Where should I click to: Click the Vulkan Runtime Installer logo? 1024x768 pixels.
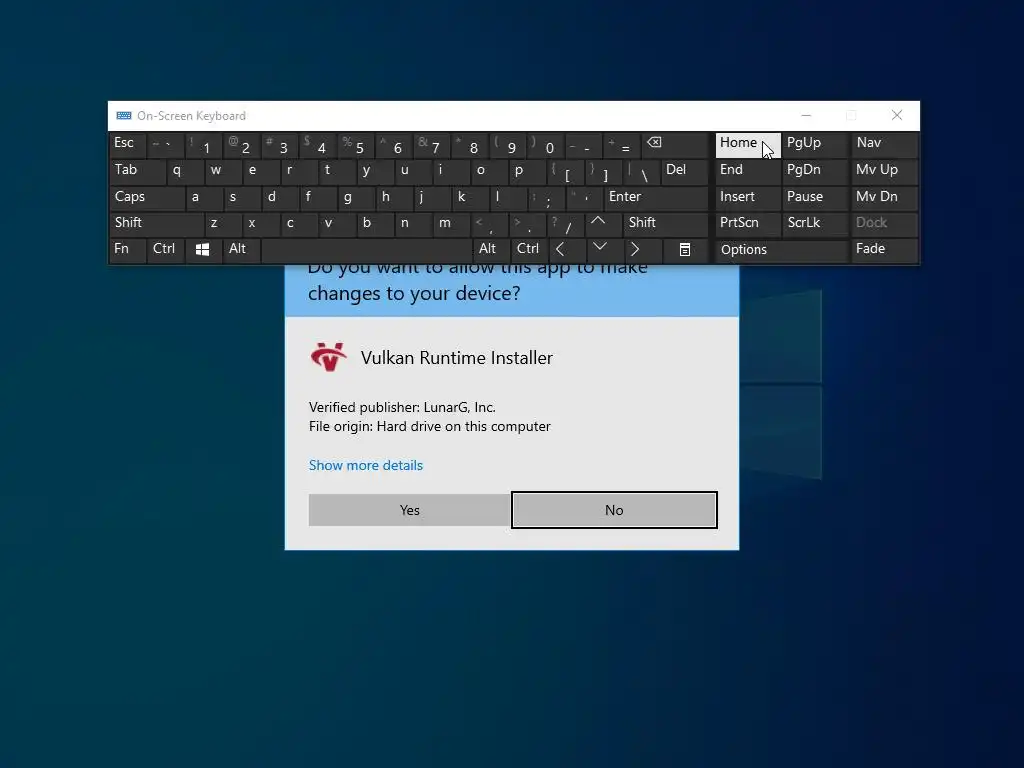[x=328, y=357]
